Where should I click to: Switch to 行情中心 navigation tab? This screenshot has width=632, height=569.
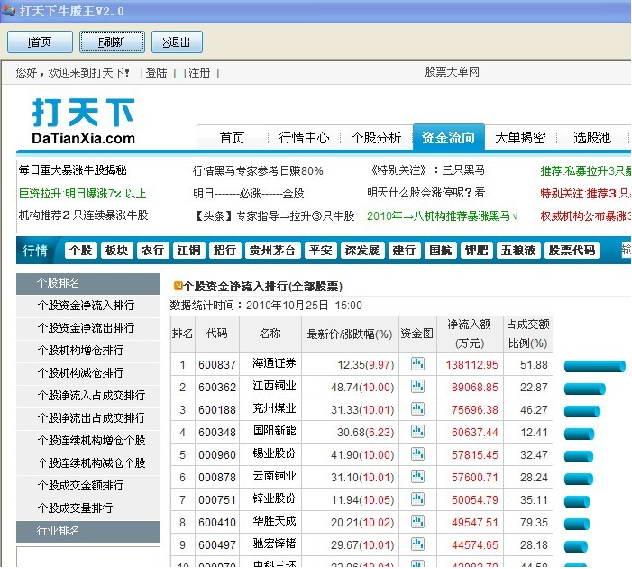click(304, 138)
